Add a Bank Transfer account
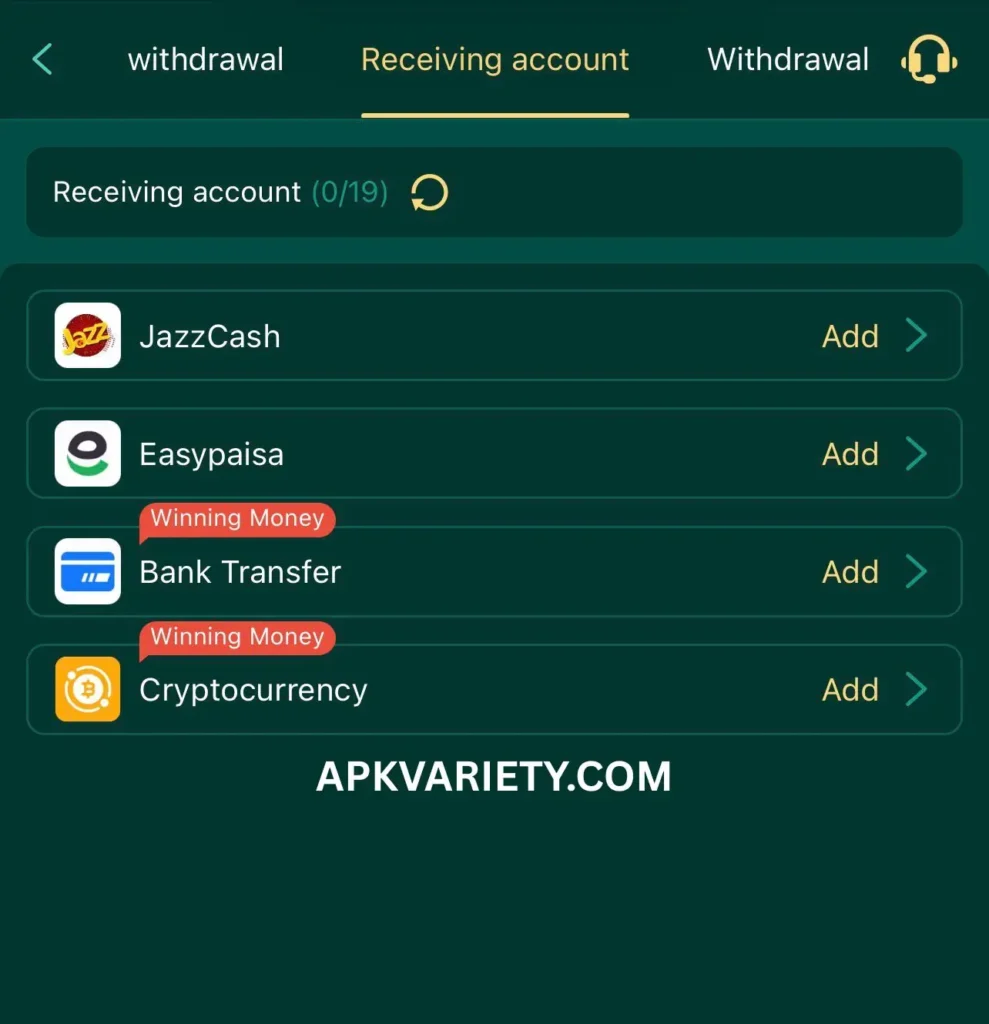 coord(850,572)
